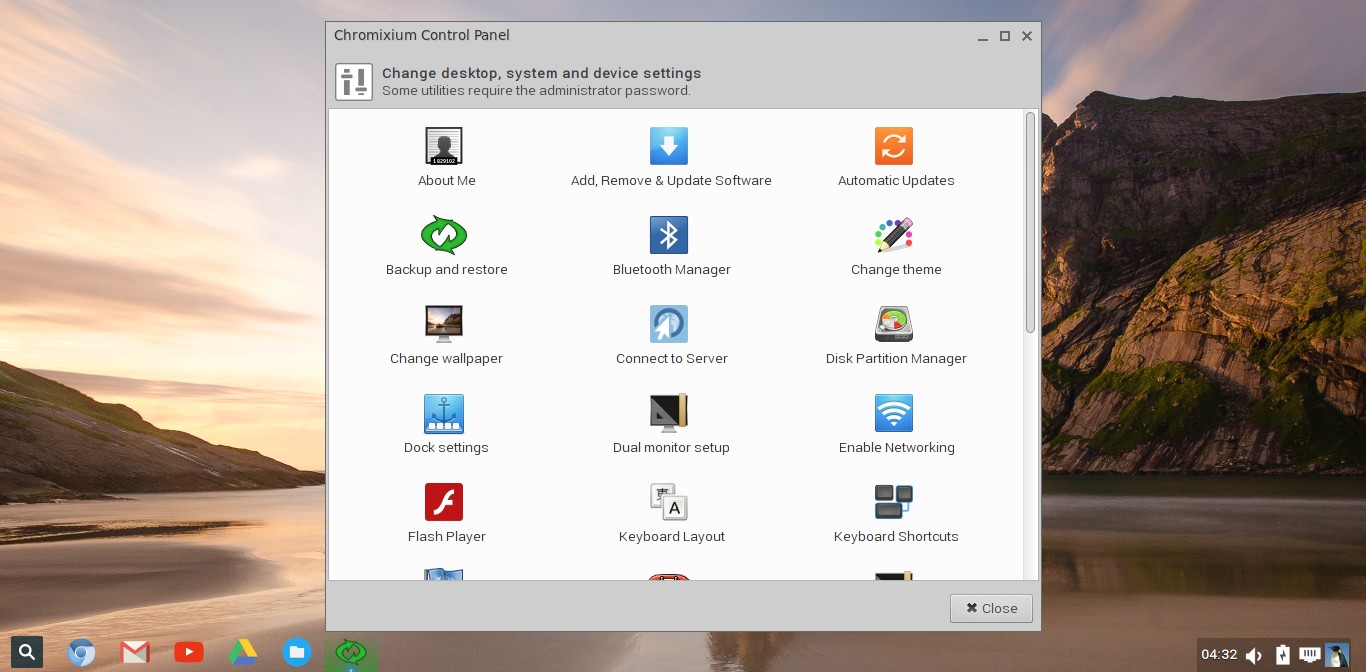Click the volume icon in system tray
The width and height of the screenshot is (1366, 672).
(x=1254, y=656)
